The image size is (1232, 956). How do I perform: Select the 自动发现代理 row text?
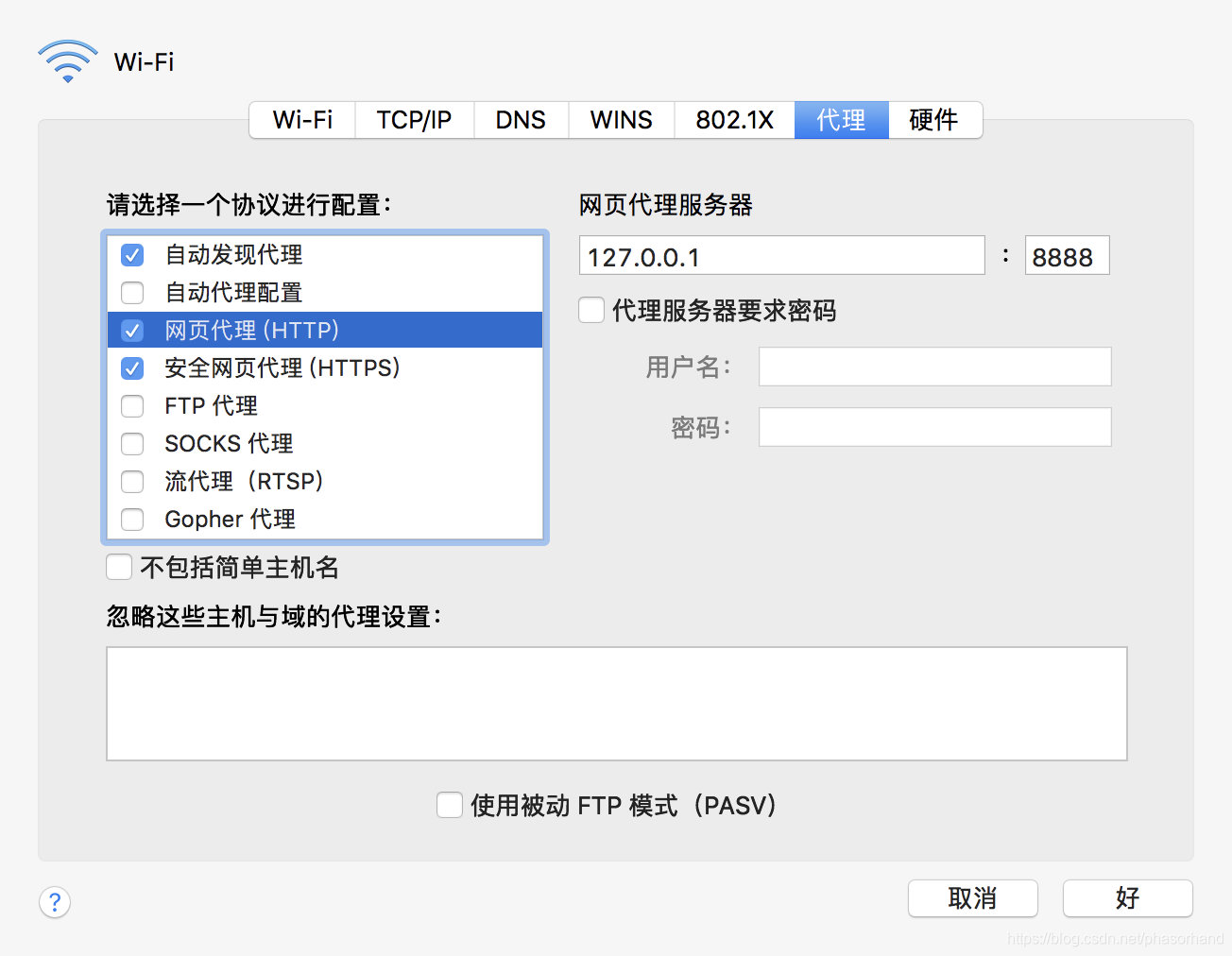pyautogui.click(x=233, y=255)
